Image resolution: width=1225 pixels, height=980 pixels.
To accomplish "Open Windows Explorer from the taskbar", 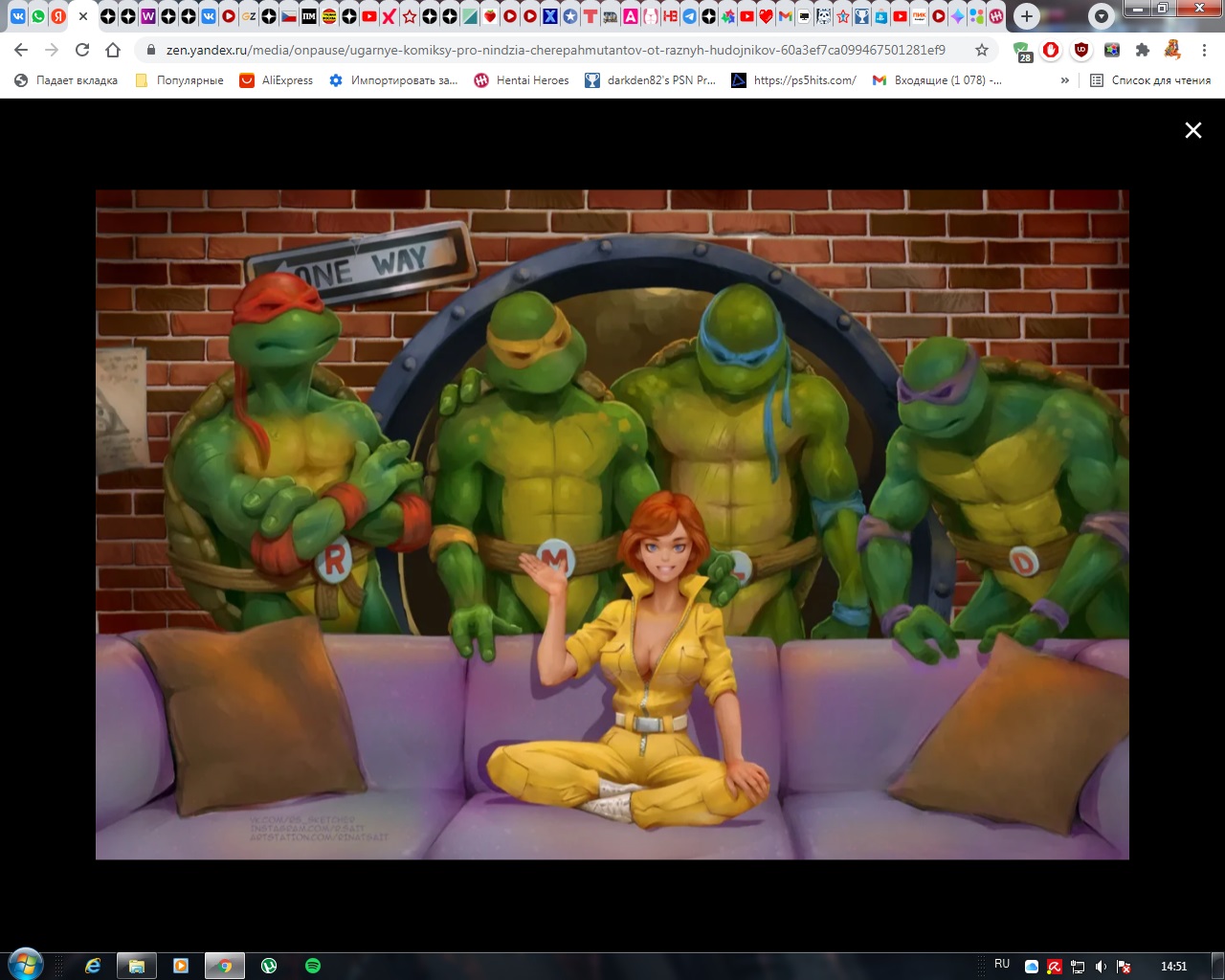I will pos(136,966).
